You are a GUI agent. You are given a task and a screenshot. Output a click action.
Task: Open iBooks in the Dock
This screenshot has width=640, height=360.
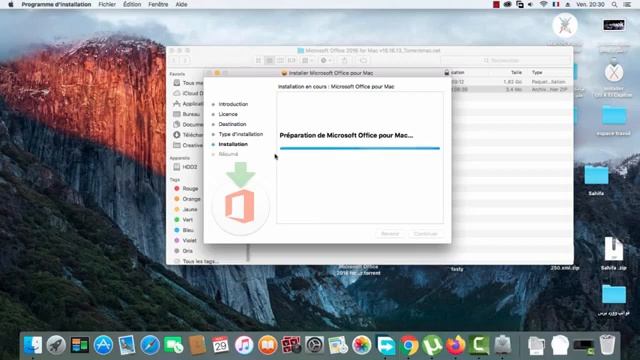tap(267, 345)
